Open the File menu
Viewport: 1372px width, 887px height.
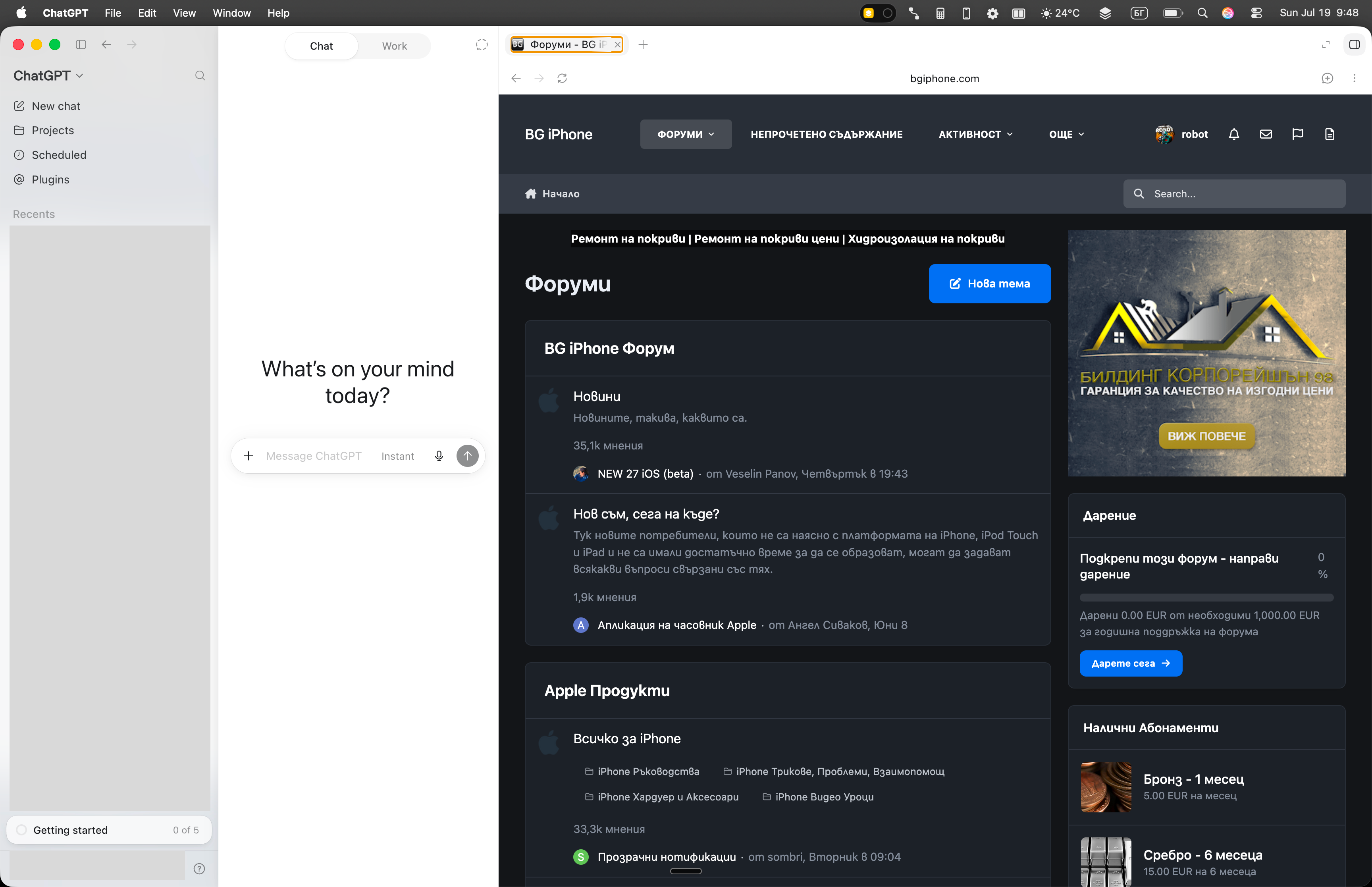point(113,13)
